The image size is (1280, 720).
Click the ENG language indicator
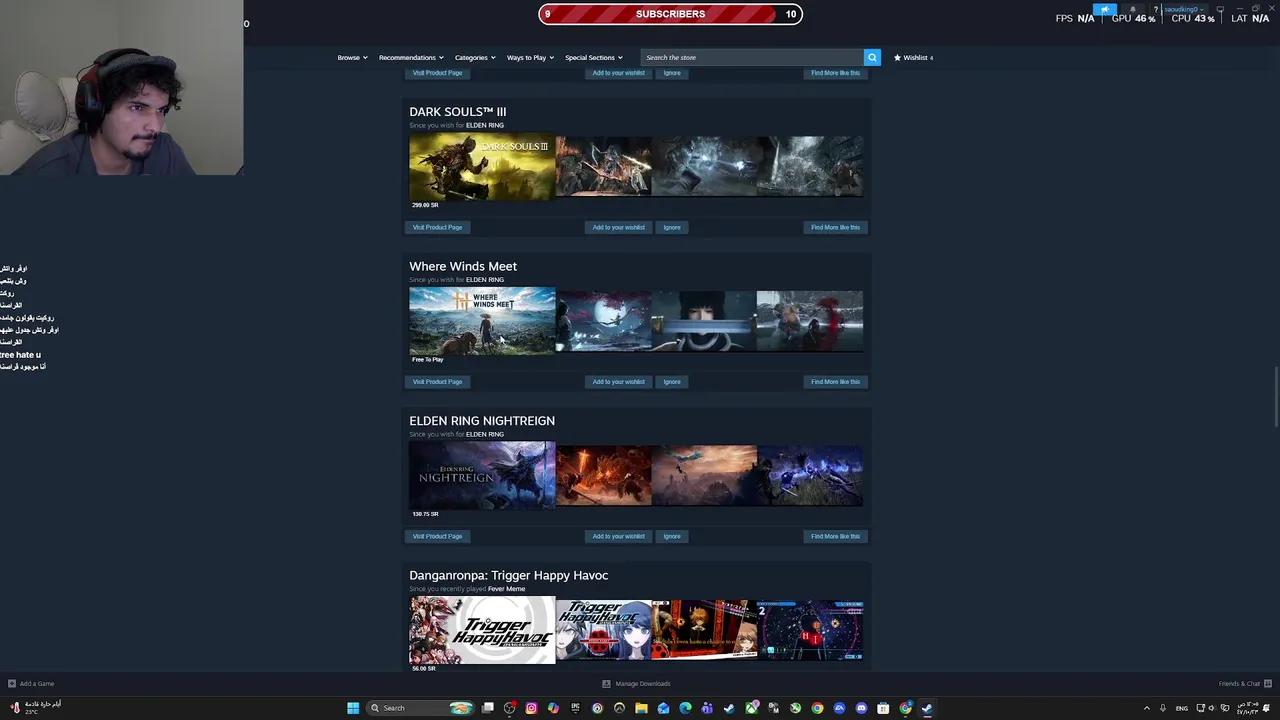(x=1182, y=708)
